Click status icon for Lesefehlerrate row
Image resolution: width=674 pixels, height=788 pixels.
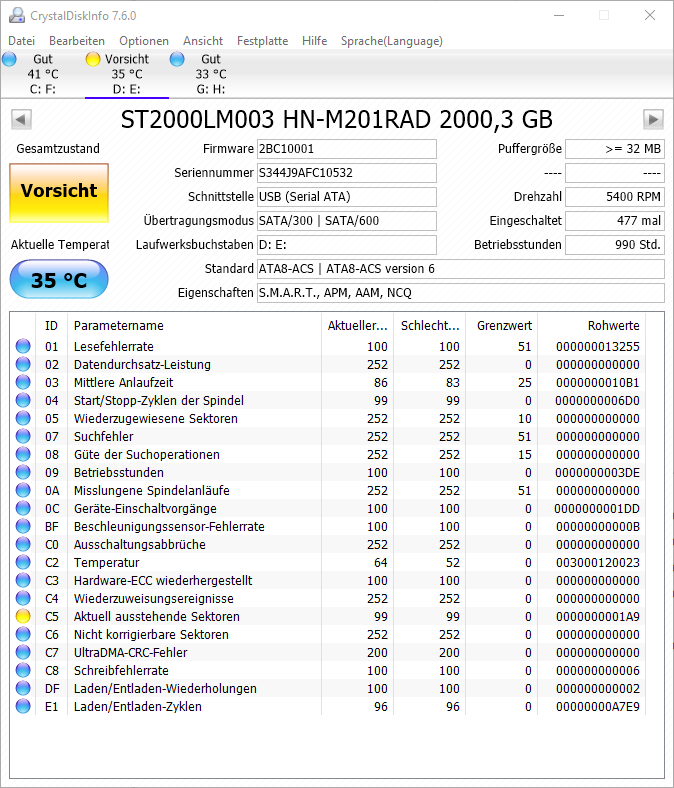pos(23,346)
